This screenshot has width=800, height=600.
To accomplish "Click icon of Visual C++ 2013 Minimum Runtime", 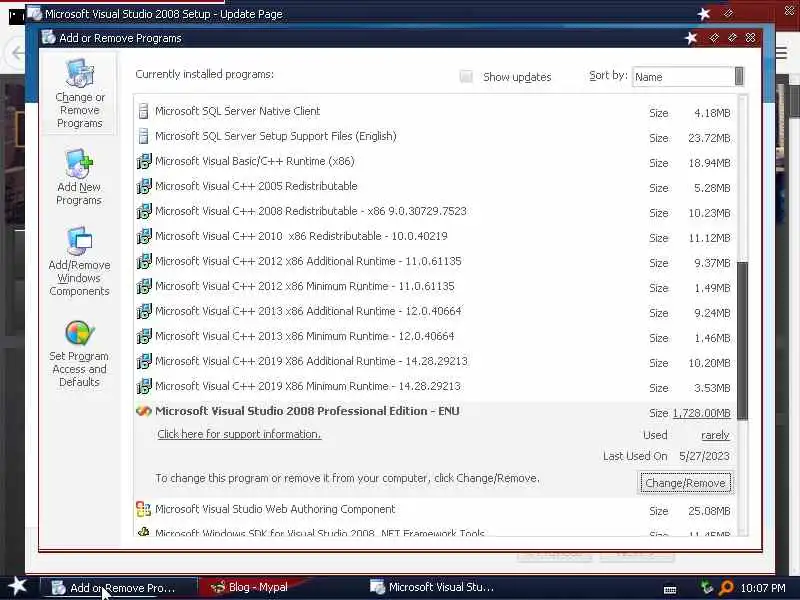I will point(144,336).
